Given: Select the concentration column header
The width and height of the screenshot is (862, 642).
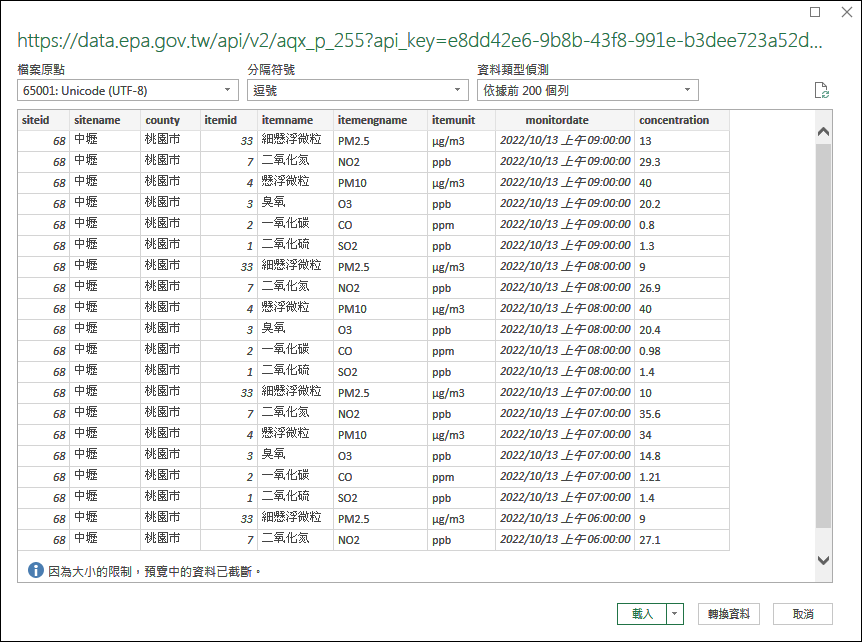Looking at the screenshot, I should (682, 120).
